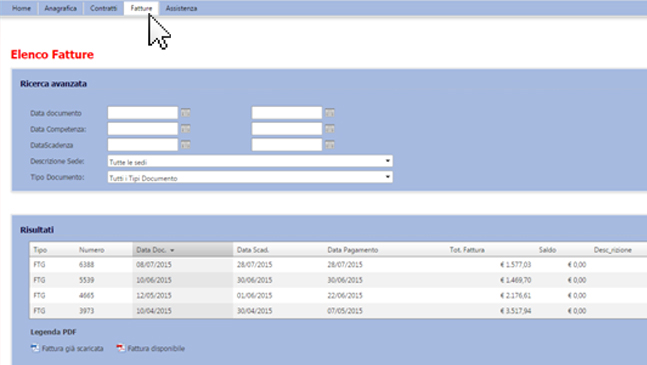Viewport: 647px width, 365px height.
Task: Open calendar for Data Competenza end date
Action: pos(330,129)
